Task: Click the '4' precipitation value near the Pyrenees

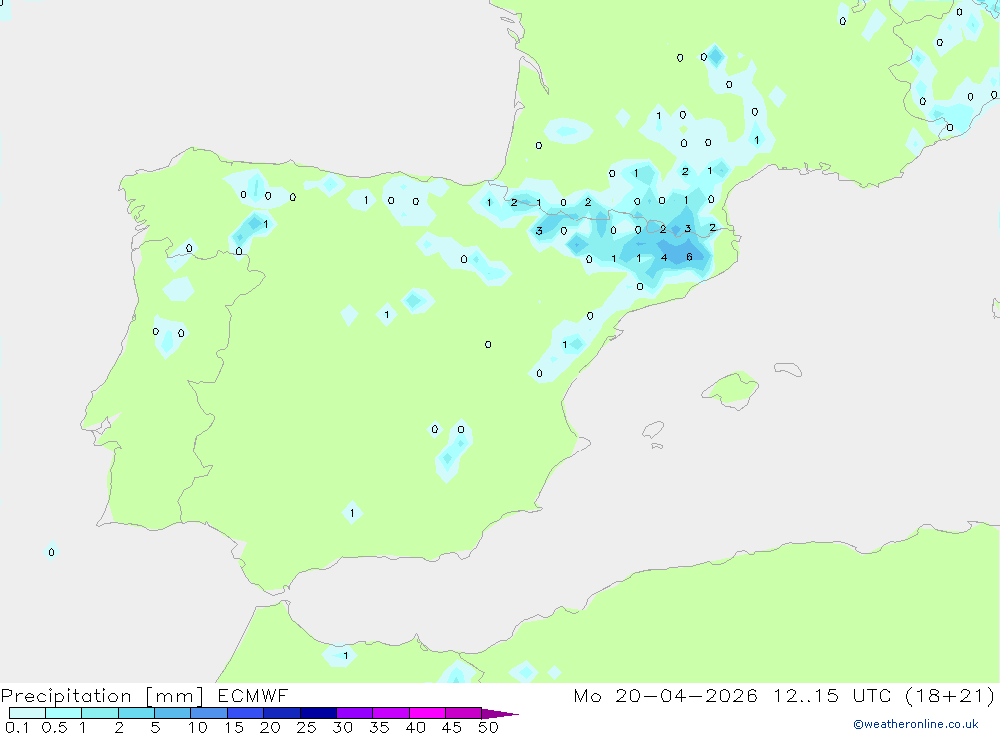Action: click(x=664, y=258)
